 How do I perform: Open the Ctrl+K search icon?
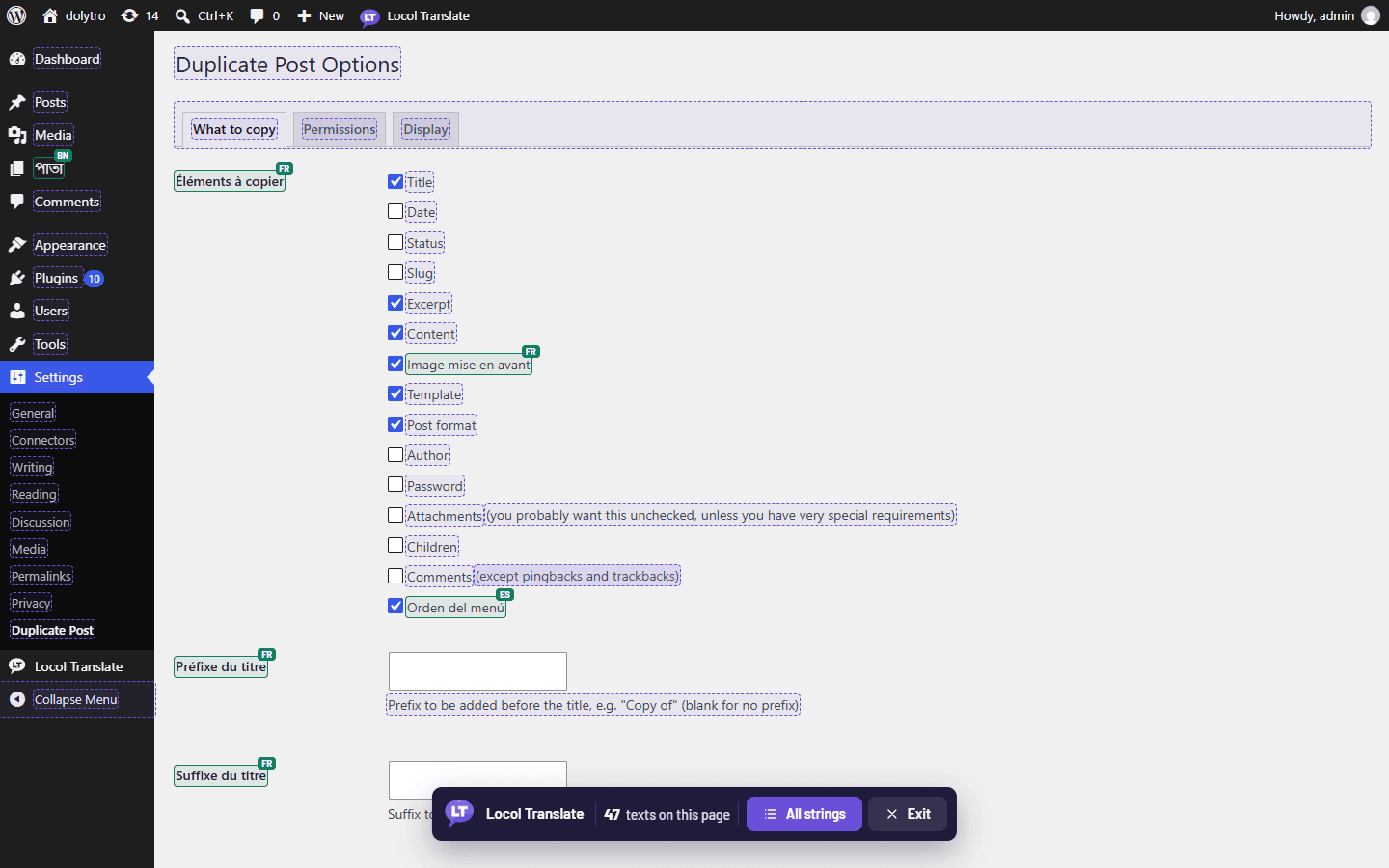pos(182,15)
